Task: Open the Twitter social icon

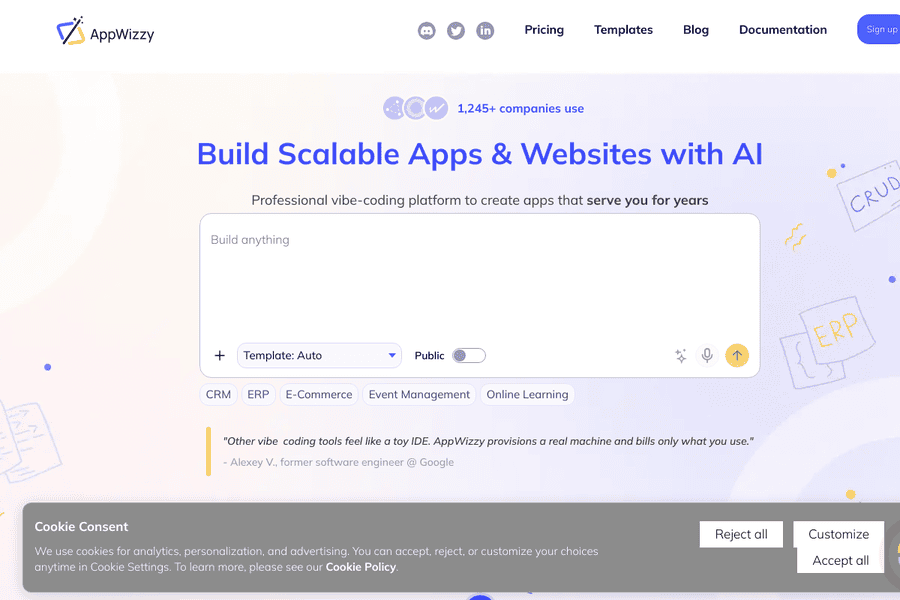Action: point(456,31)
